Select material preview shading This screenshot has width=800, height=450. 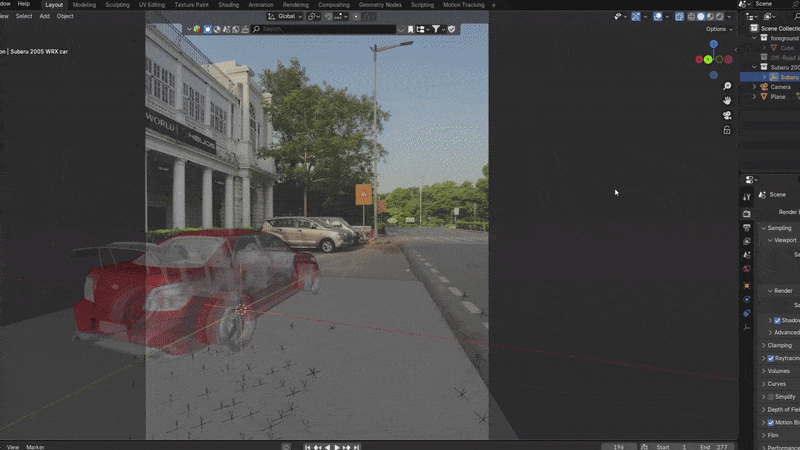coord(710,16)
